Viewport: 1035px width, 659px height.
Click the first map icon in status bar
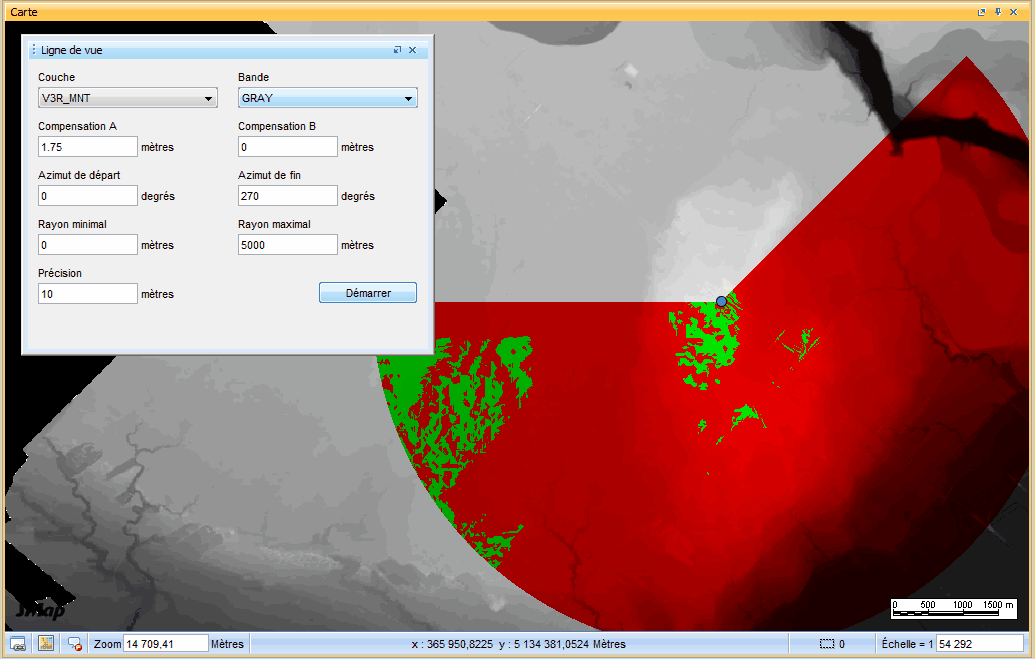17,644
